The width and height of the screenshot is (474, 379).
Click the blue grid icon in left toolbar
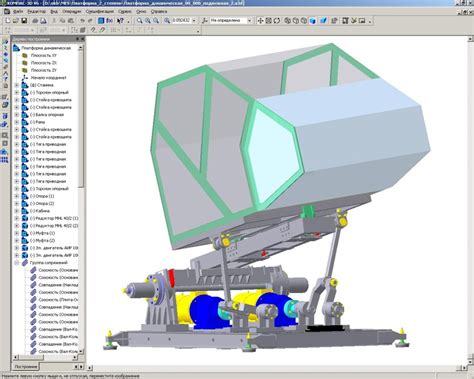5,160
